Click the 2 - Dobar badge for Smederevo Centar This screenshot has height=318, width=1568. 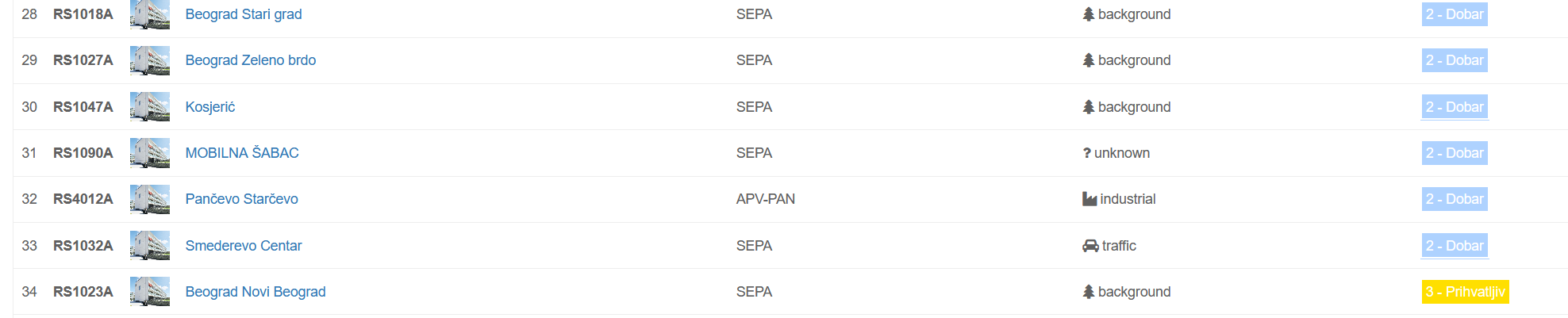click(1454, 246)
